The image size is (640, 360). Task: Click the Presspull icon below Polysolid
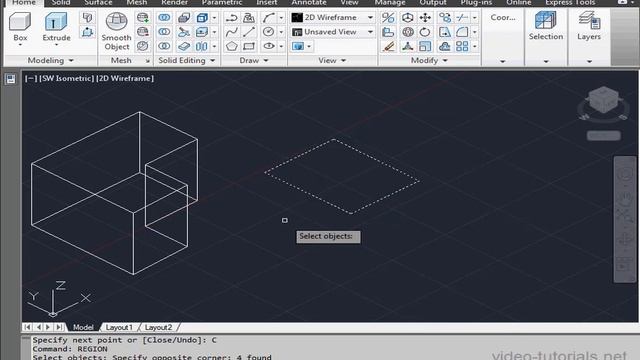pyautogui.click(x=87, y=32)
